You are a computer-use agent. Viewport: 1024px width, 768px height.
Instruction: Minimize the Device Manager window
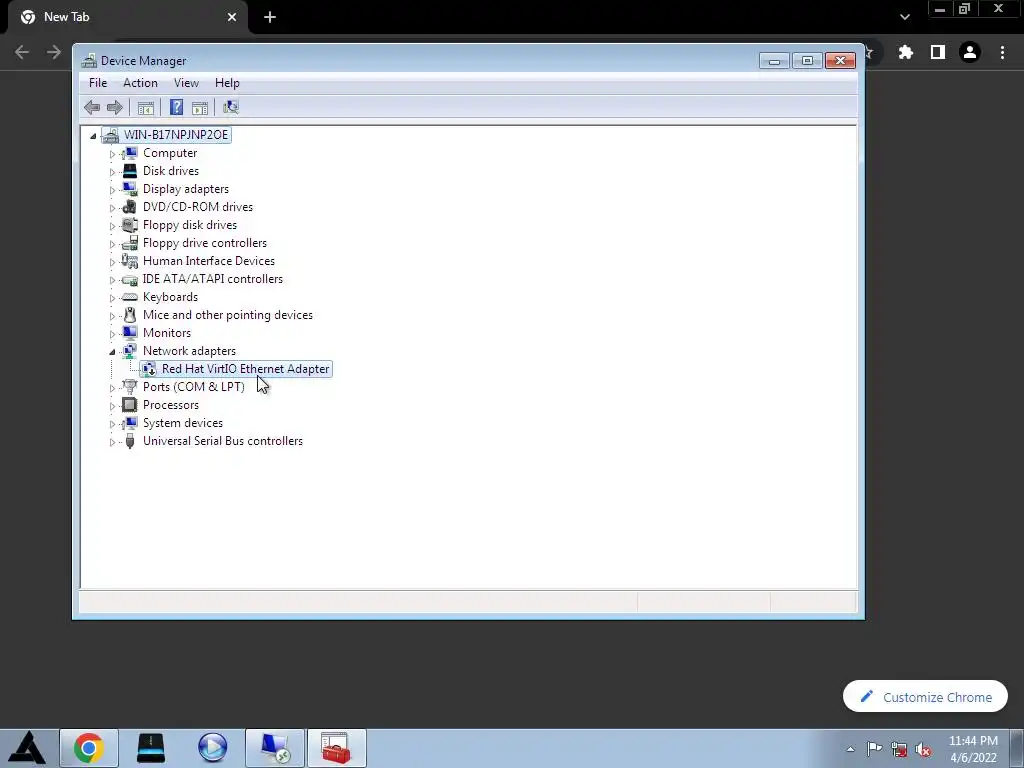[x=775, y=61]
